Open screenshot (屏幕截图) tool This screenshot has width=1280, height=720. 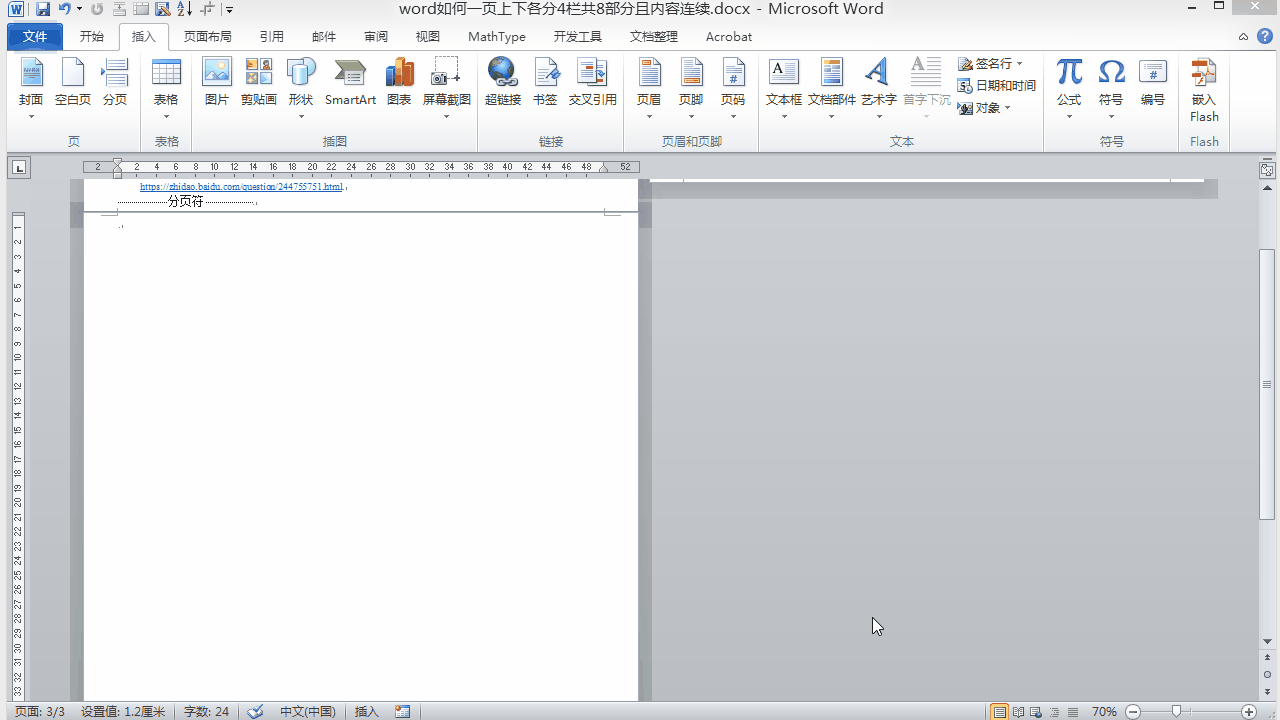[446, 89]
